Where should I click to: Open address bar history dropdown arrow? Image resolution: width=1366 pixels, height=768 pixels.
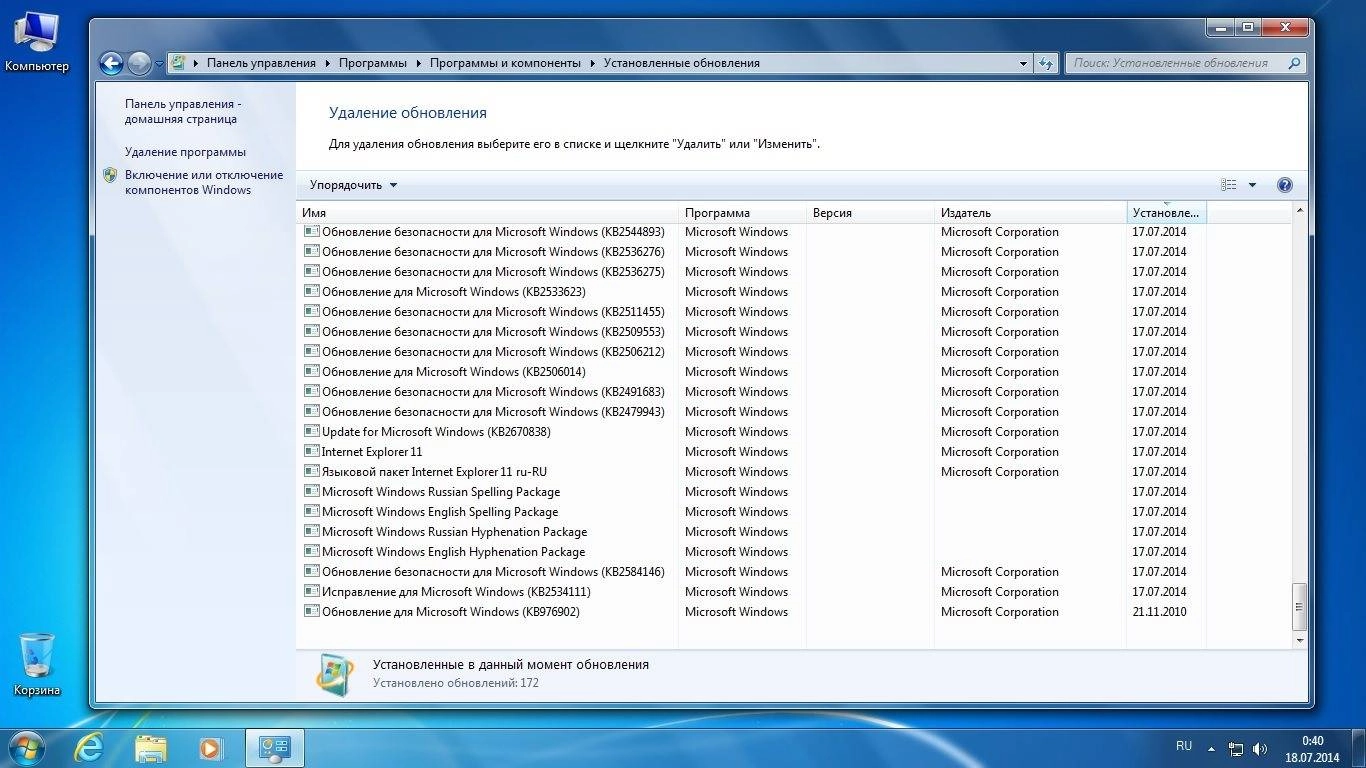pyautogui.click(x=1023, y=63)
